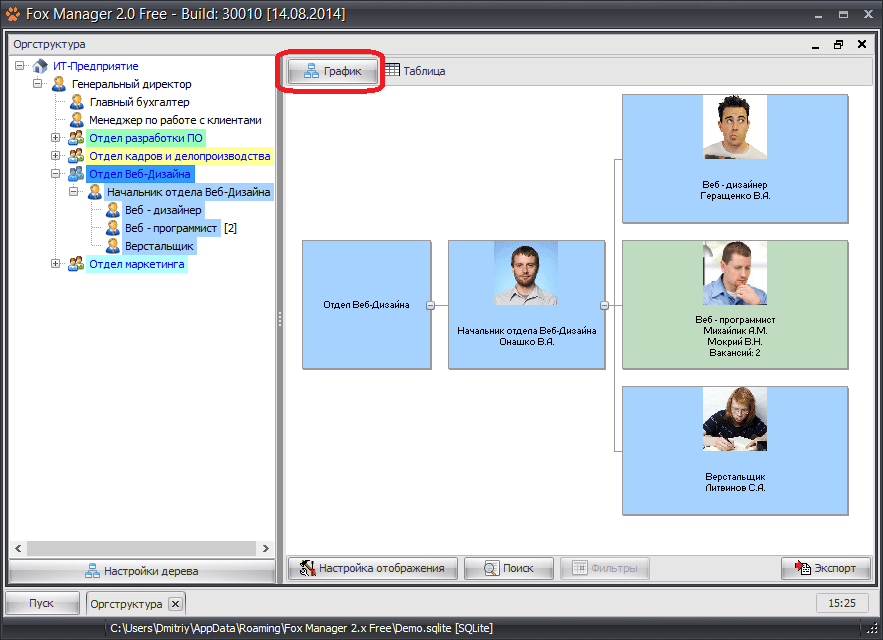Click right arrow of tree horizontal scrollbar
The height and width of the screenshot is (640, 883).
(266, 548)
